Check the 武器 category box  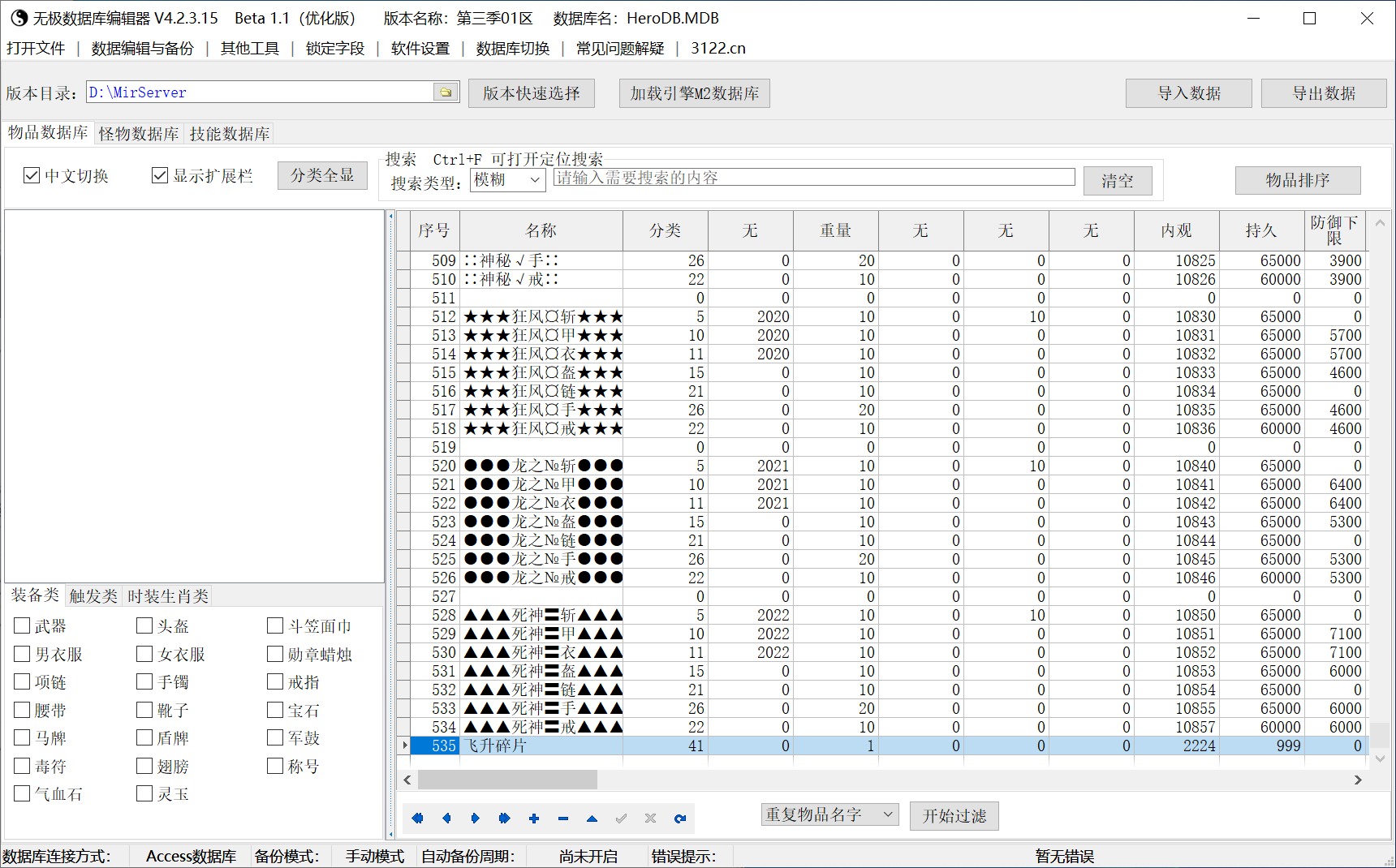click(x=22, y=625)
